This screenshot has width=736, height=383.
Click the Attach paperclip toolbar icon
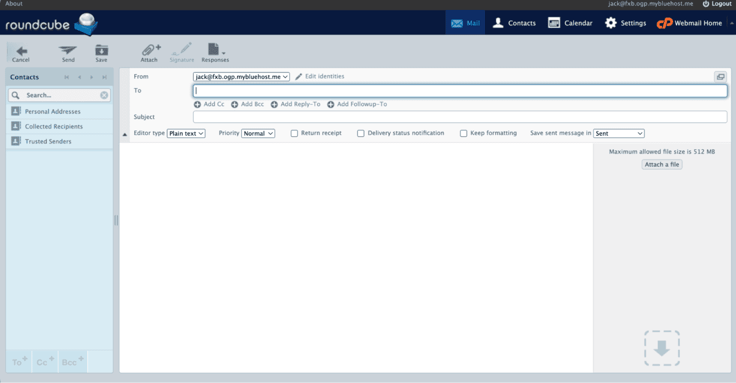[x=150, y=53]
